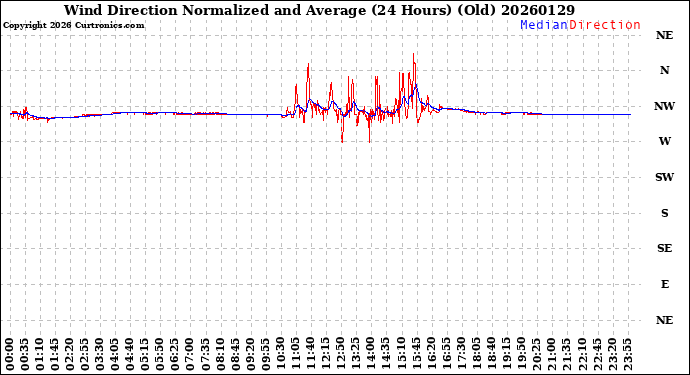
Task: Select the N direction axis label
Action: point(664,70)
